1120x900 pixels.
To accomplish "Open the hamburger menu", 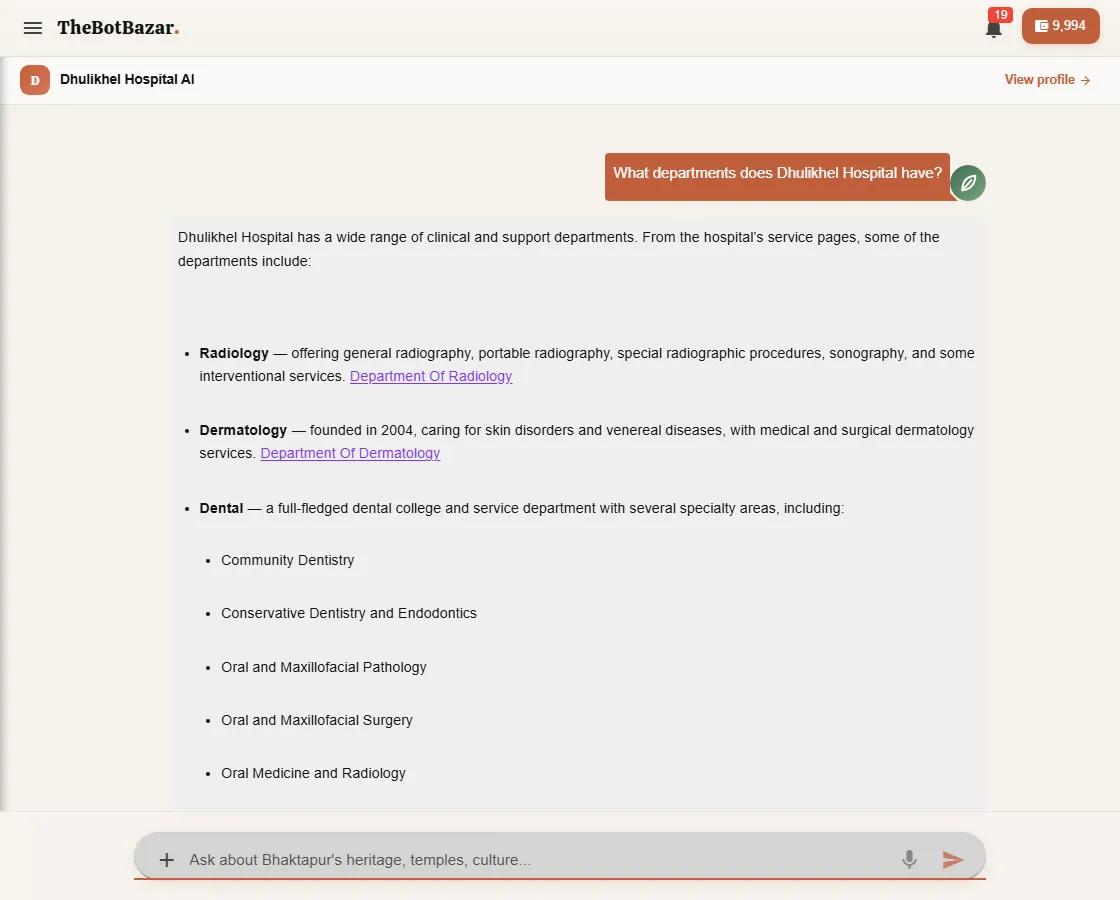I will (33, 28).
